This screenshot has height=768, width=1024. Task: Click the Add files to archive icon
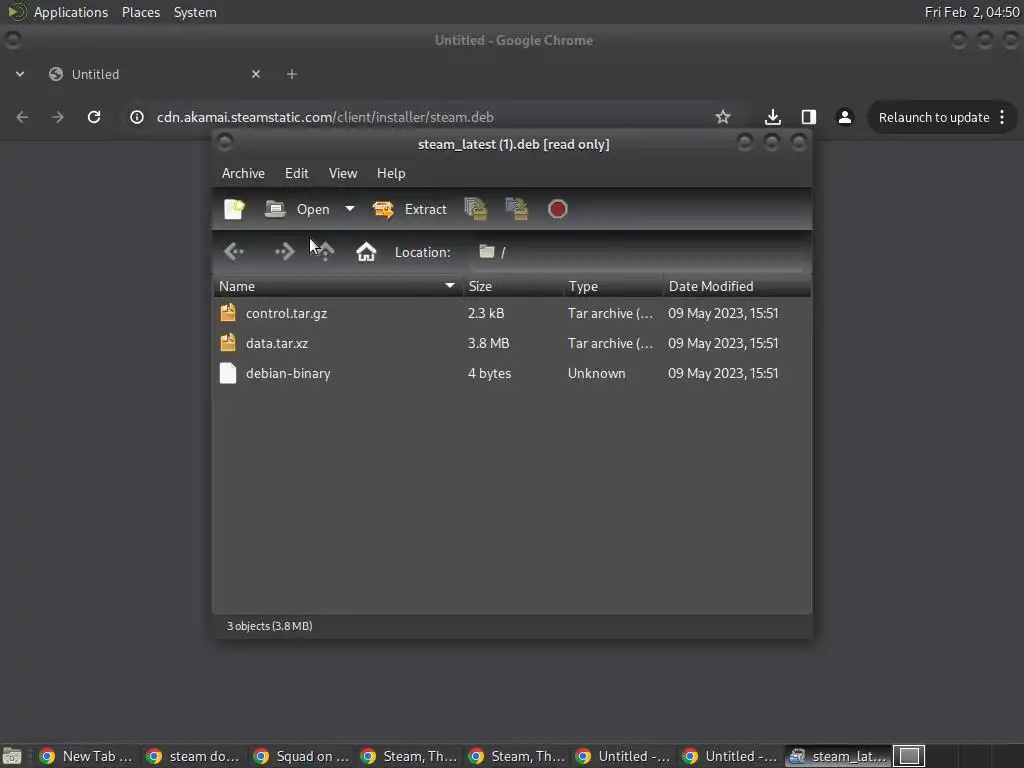click(x=475, y=209)
